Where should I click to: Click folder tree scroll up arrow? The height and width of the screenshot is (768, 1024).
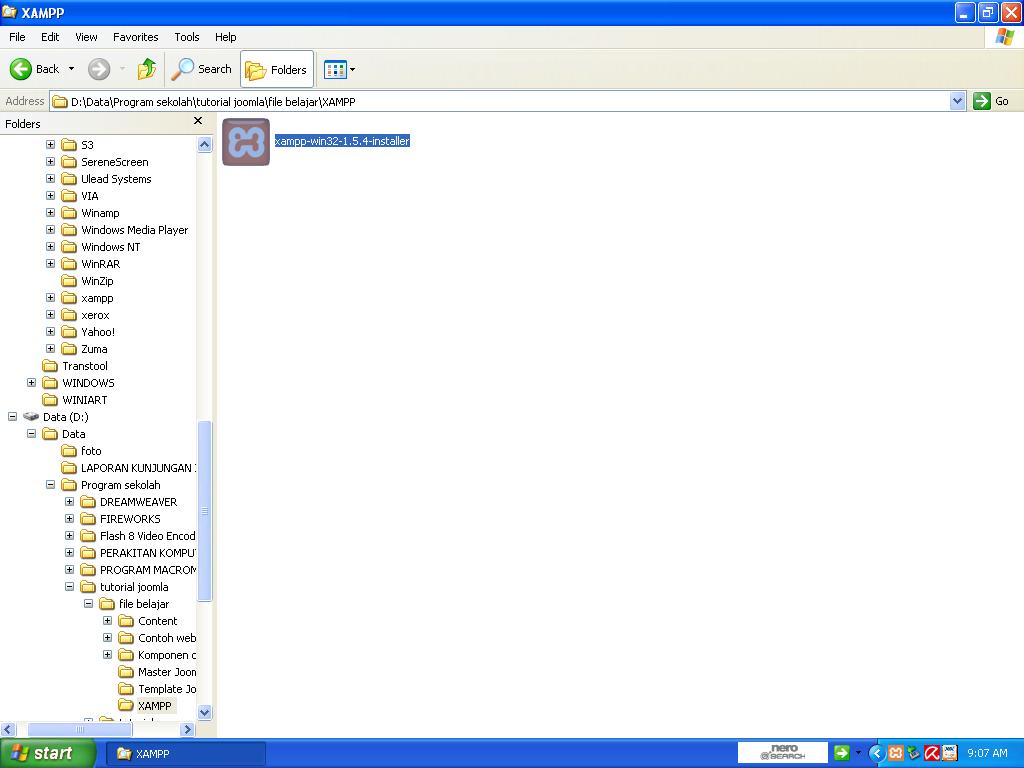204,144
